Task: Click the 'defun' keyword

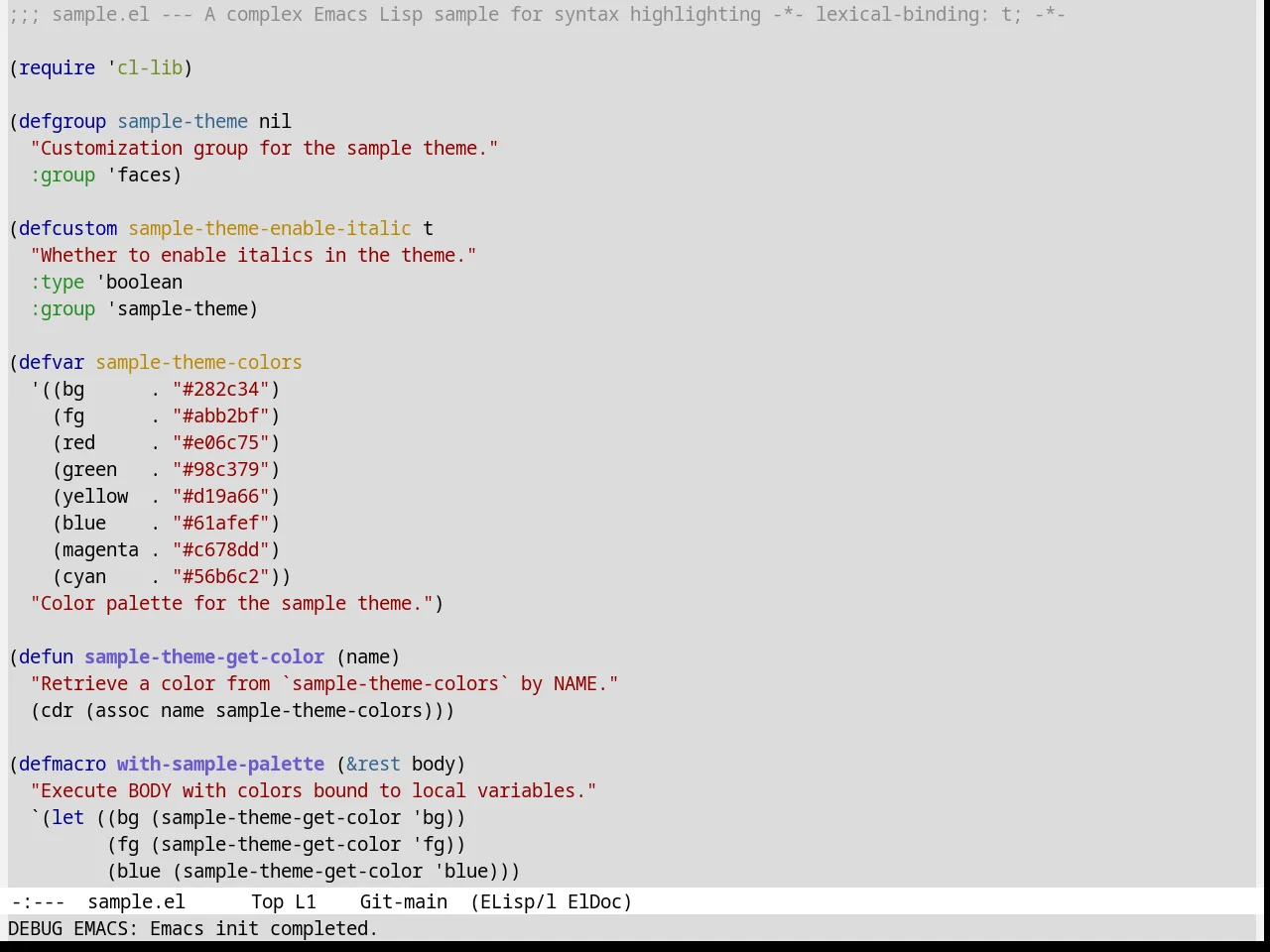Action: [46, 656]
